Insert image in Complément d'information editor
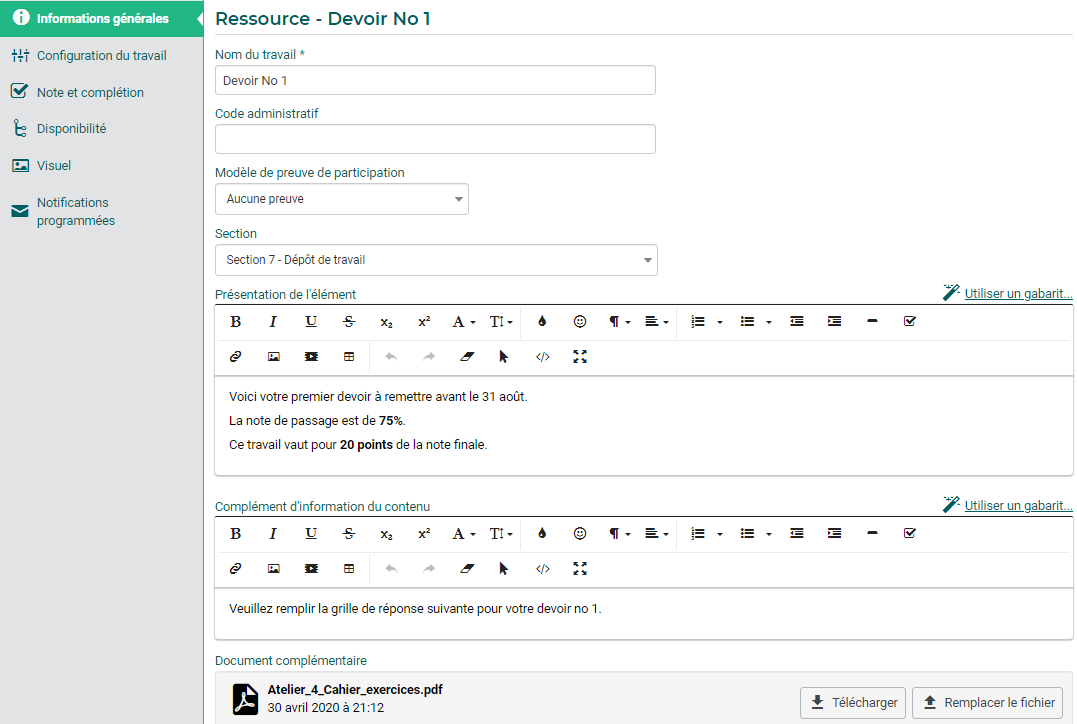Image resolution: width=1077 pixels, height=724 pixels. click(x=273, y=569)
